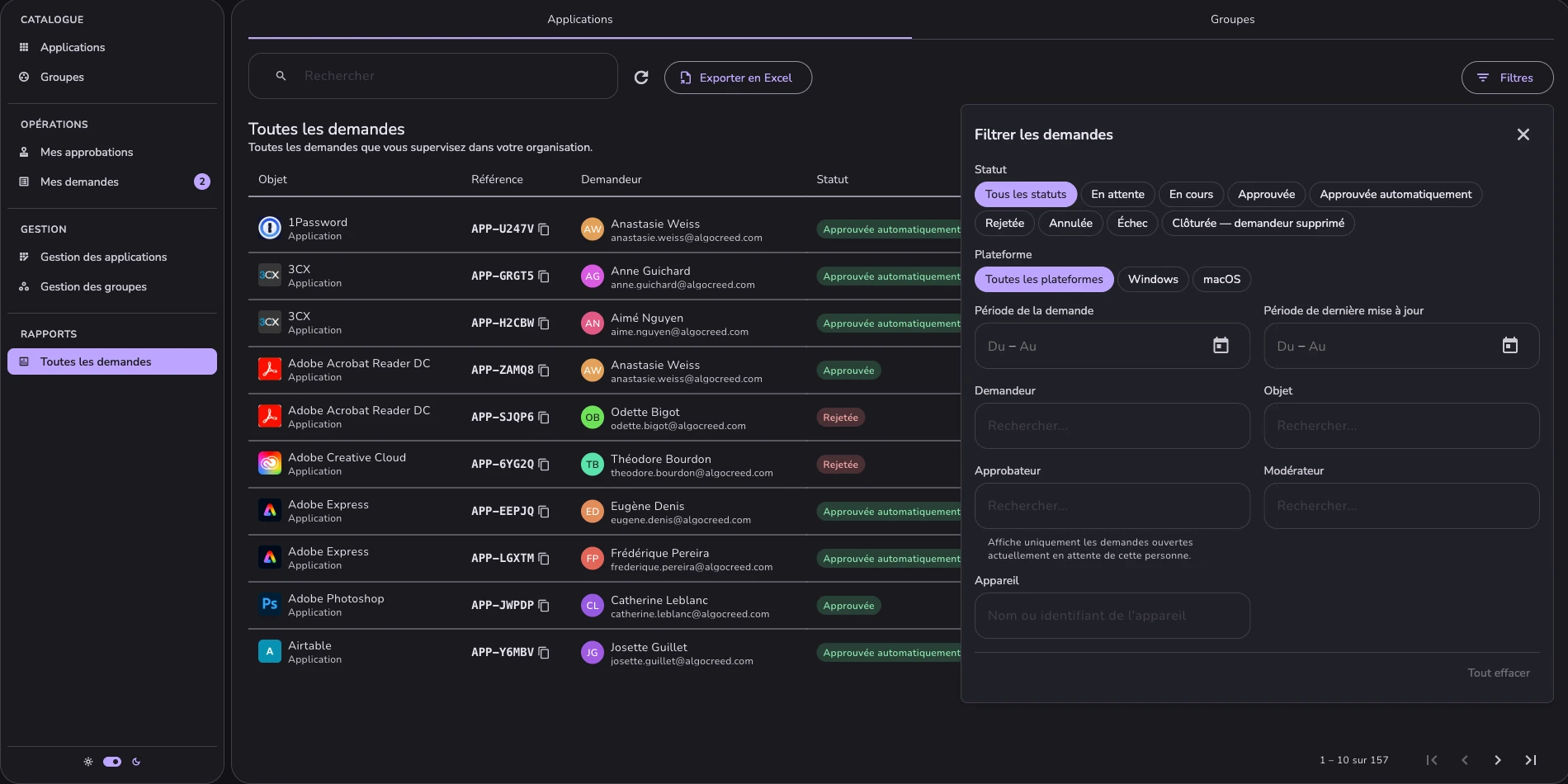
Task: Click the Filtres button
Action: (1507, 78)
